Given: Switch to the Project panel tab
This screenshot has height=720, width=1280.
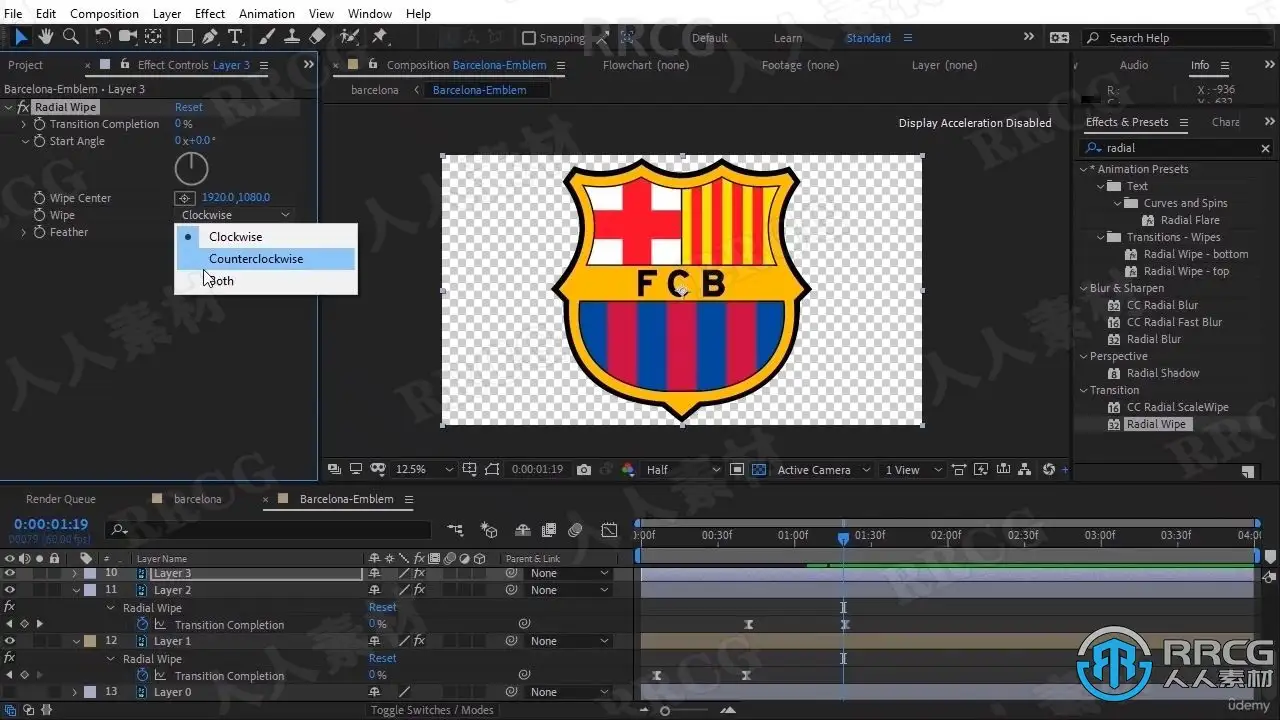Looking at the screenshot, I should click(x=25, y=65).
